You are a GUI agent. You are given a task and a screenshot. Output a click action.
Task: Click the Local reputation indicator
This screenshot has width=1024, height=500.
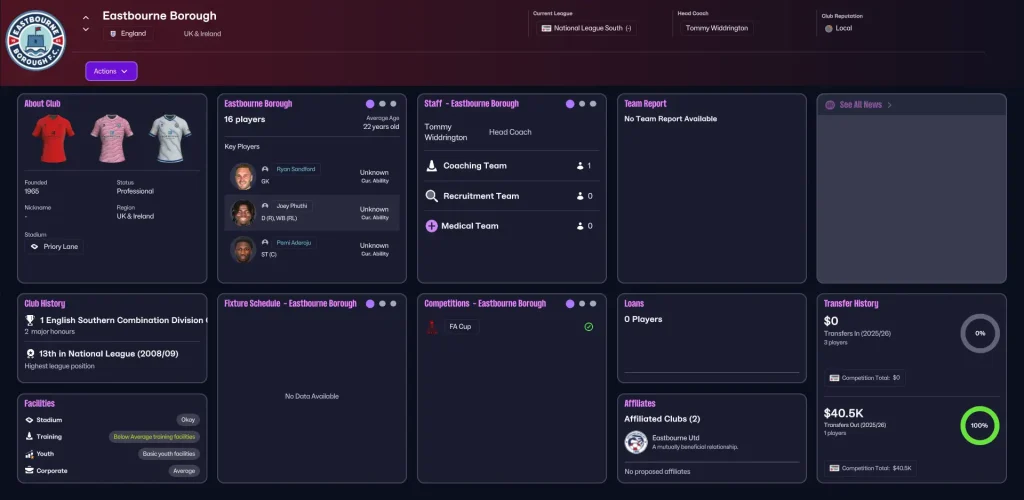click(839, 28)
